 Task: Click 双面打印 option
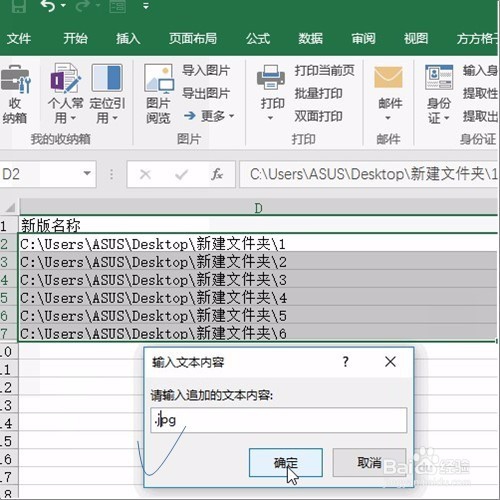point(319,116)
